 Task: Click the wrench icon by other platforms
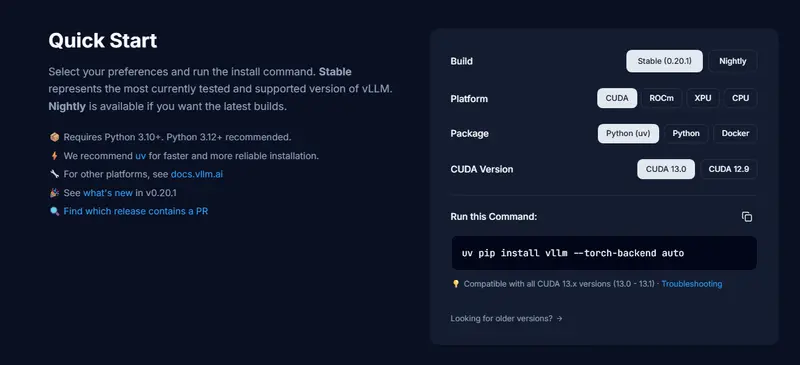55,174
